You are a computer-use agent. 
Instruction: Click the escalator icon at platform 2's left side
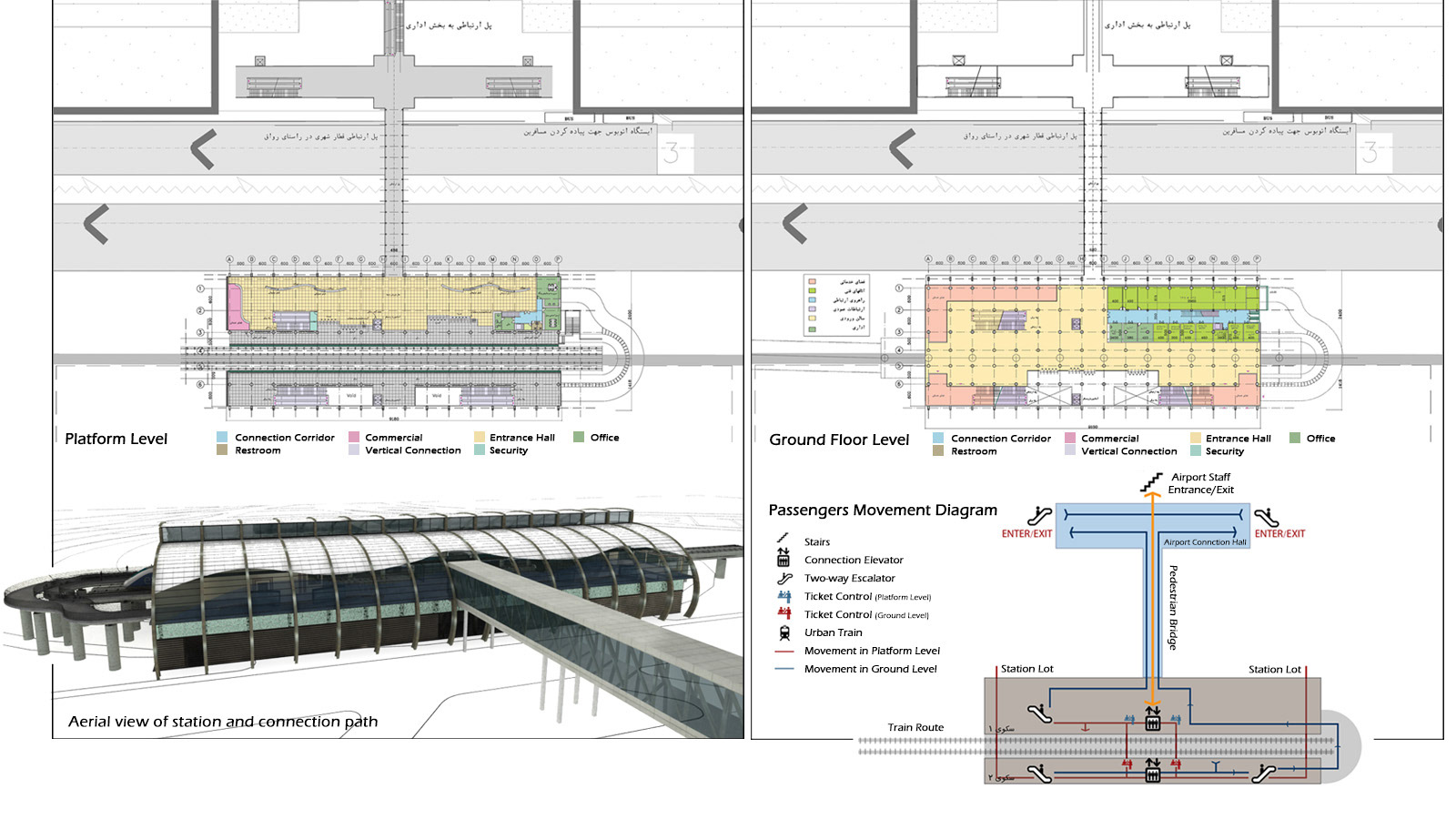click(1039, 773)
